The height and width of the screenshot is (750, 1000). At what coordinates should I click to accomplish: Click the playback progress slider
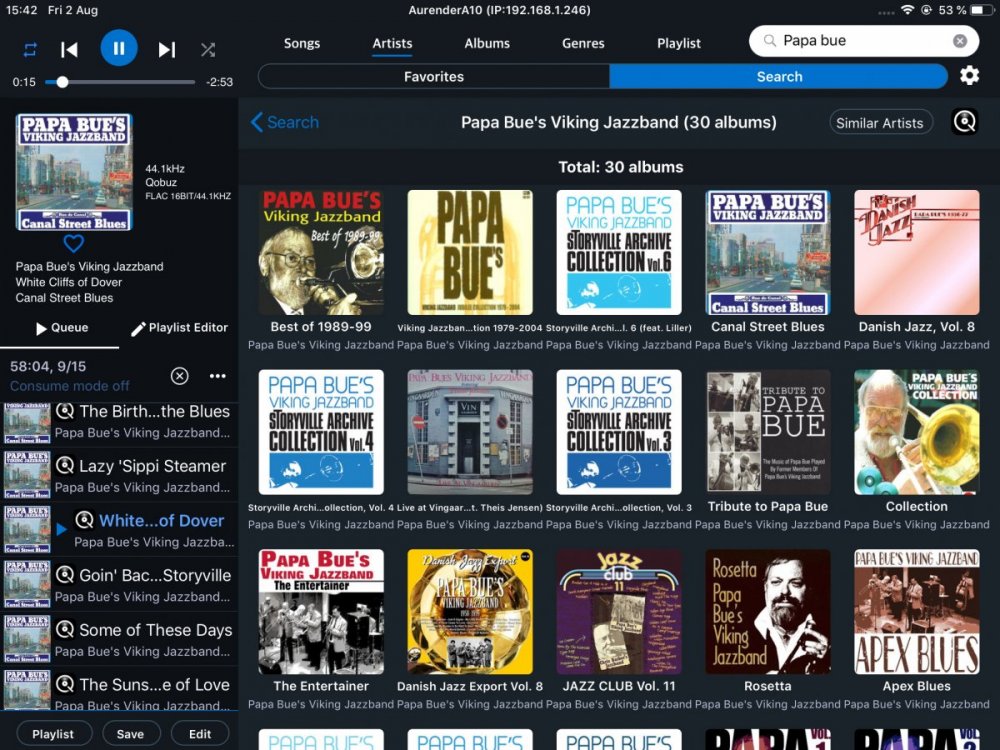[120, 82]
